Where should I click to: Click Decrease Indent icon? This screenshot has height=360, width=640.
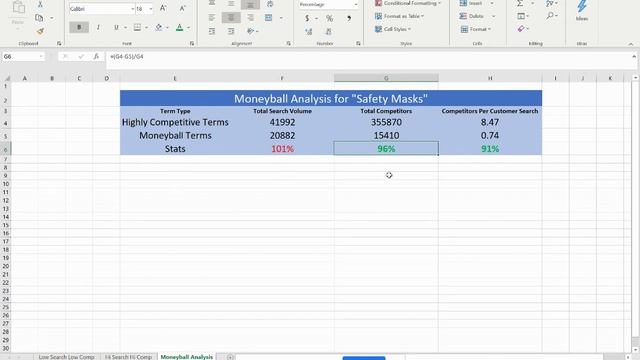tap(211, 31)
